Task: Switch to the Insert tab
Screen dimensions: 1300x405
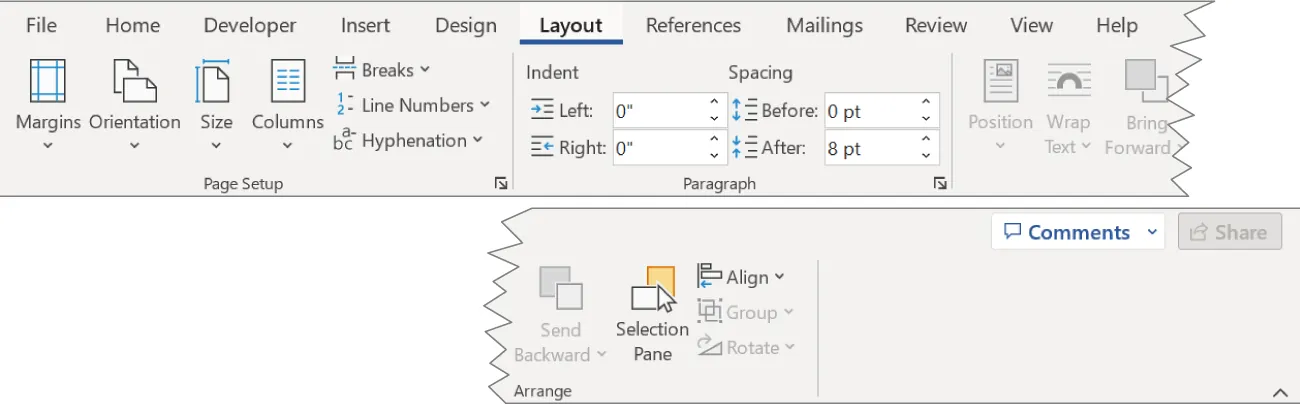Action: (366, 25)
